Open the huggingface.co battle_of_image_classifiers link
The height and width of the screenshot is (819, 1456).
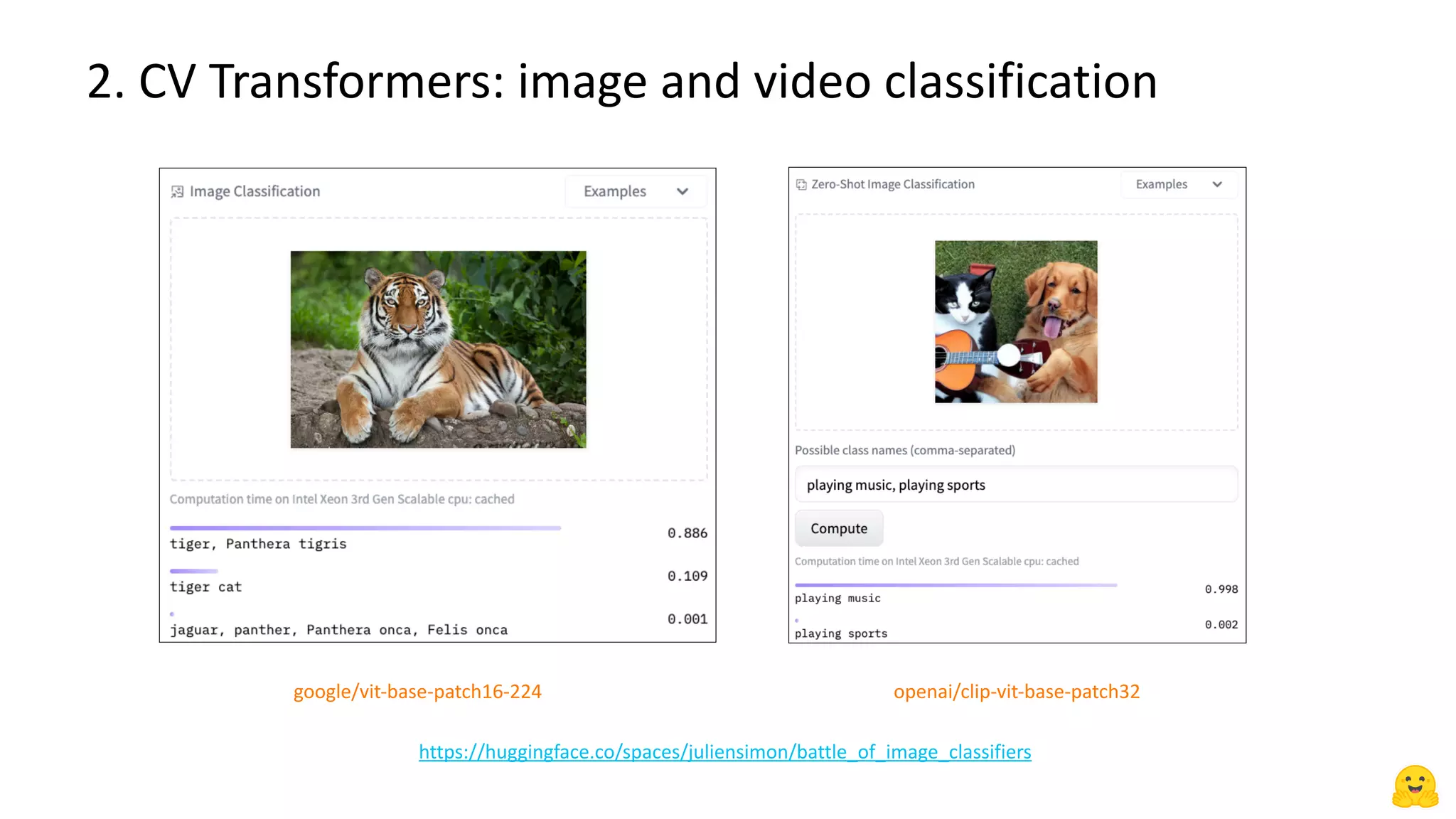(x=724, y=751)
